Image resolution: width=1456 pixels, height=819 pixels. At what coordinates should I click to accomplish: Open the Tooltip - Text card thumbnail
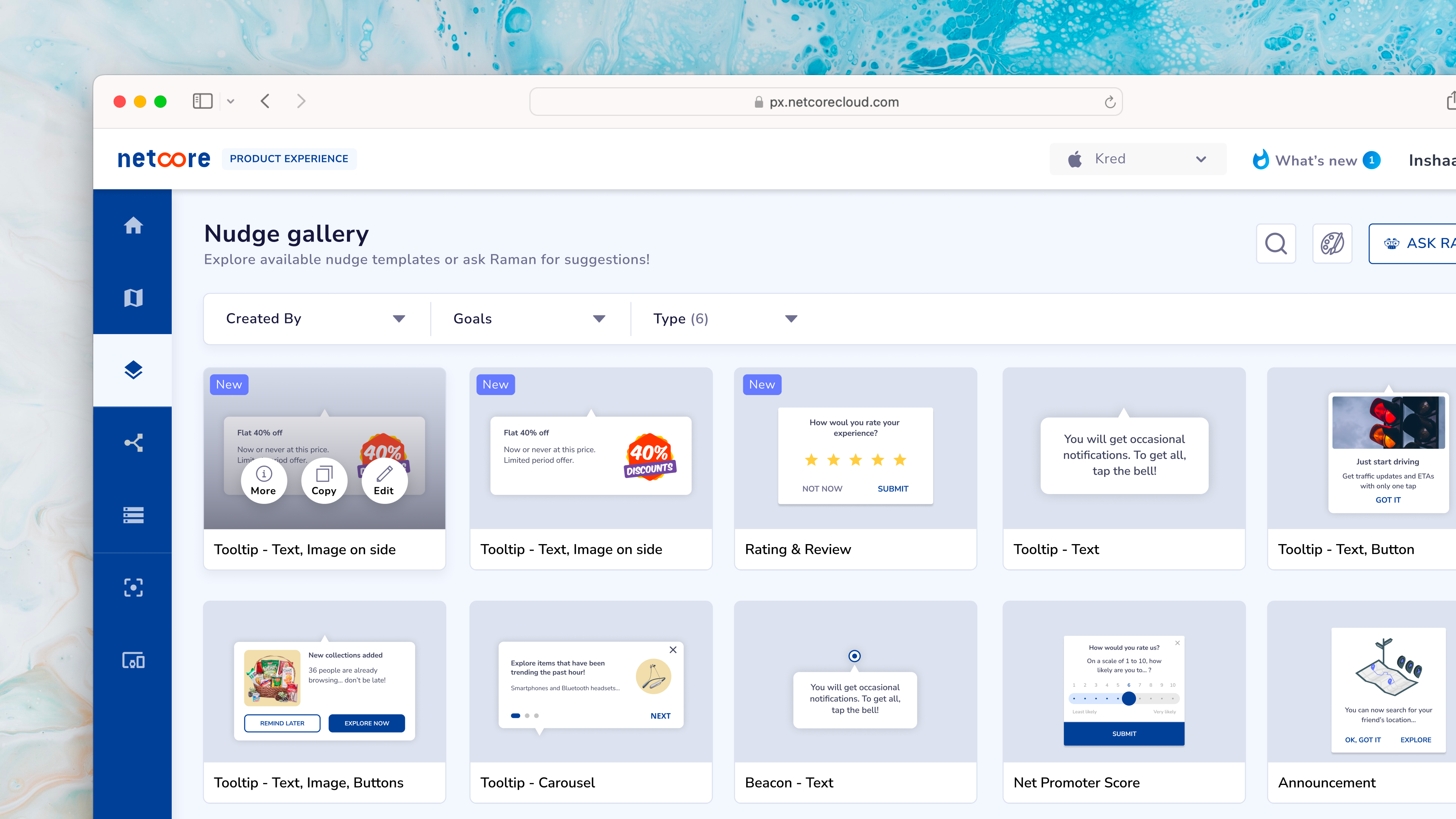tap(1124, 449)
